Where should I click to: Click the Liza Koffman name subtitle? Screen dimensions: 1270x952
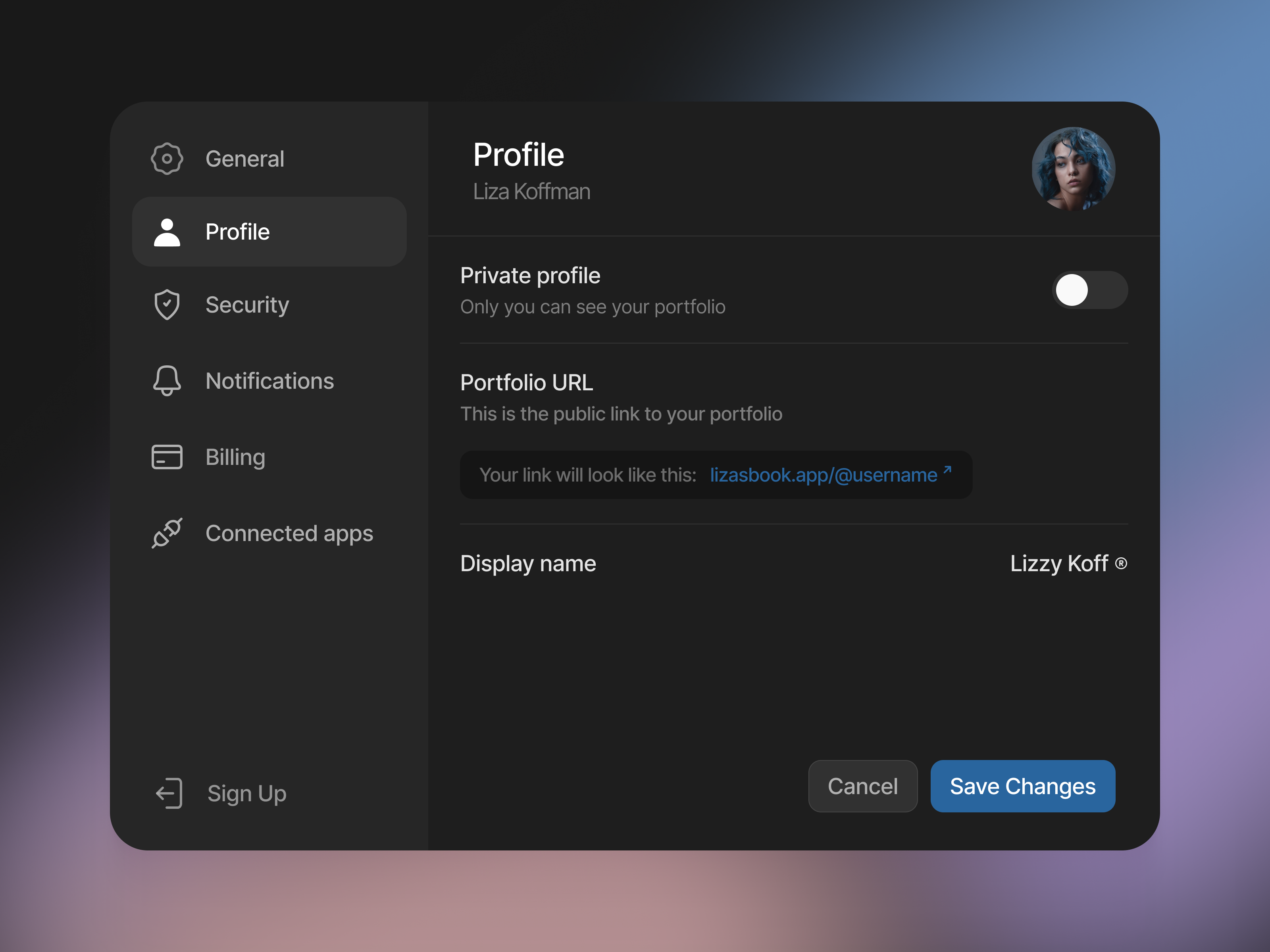[532, 192]
